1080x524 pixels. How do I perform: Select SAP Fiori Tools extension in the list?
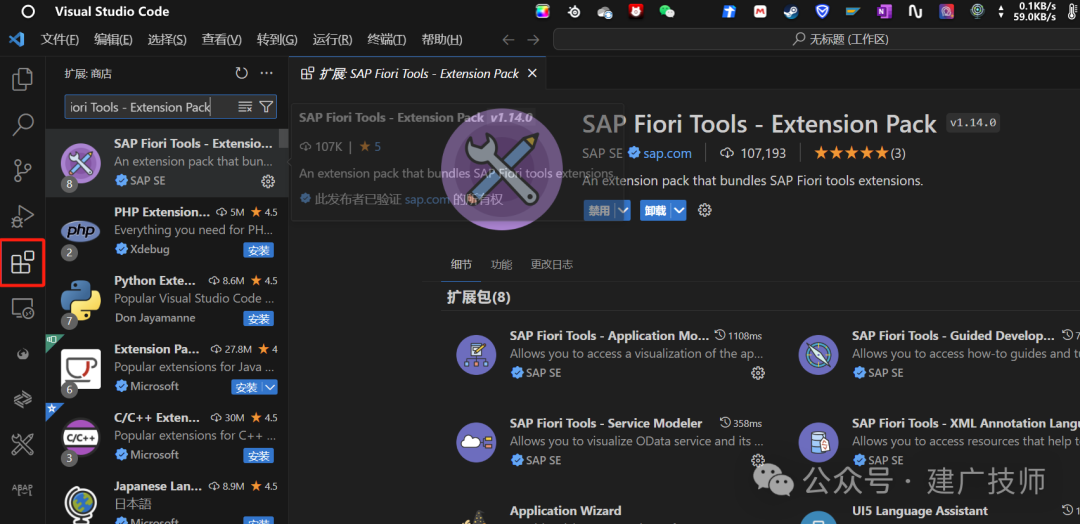pos(167,163)
